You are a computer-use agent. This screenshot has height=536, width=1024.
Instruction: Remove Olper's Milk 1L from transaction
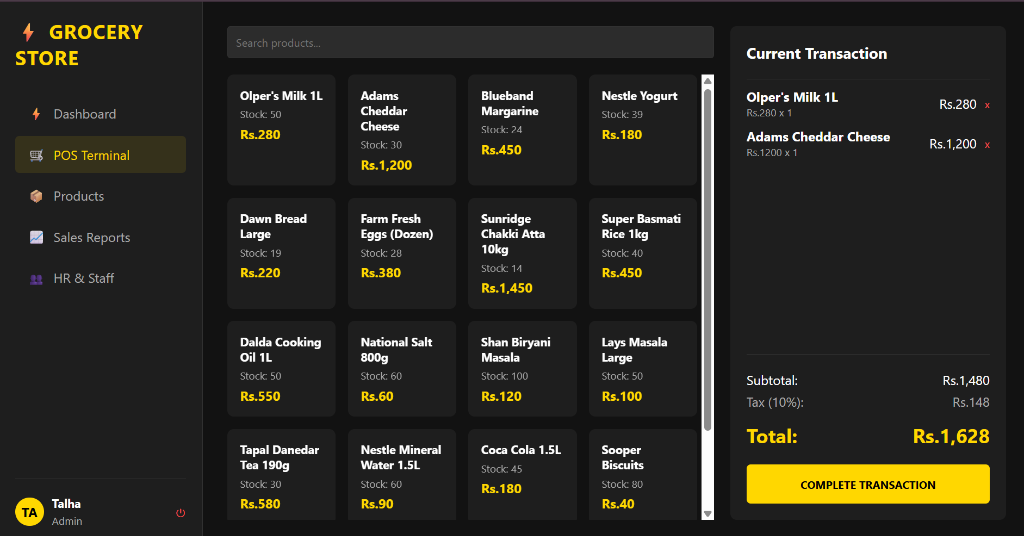coord(987,105)
